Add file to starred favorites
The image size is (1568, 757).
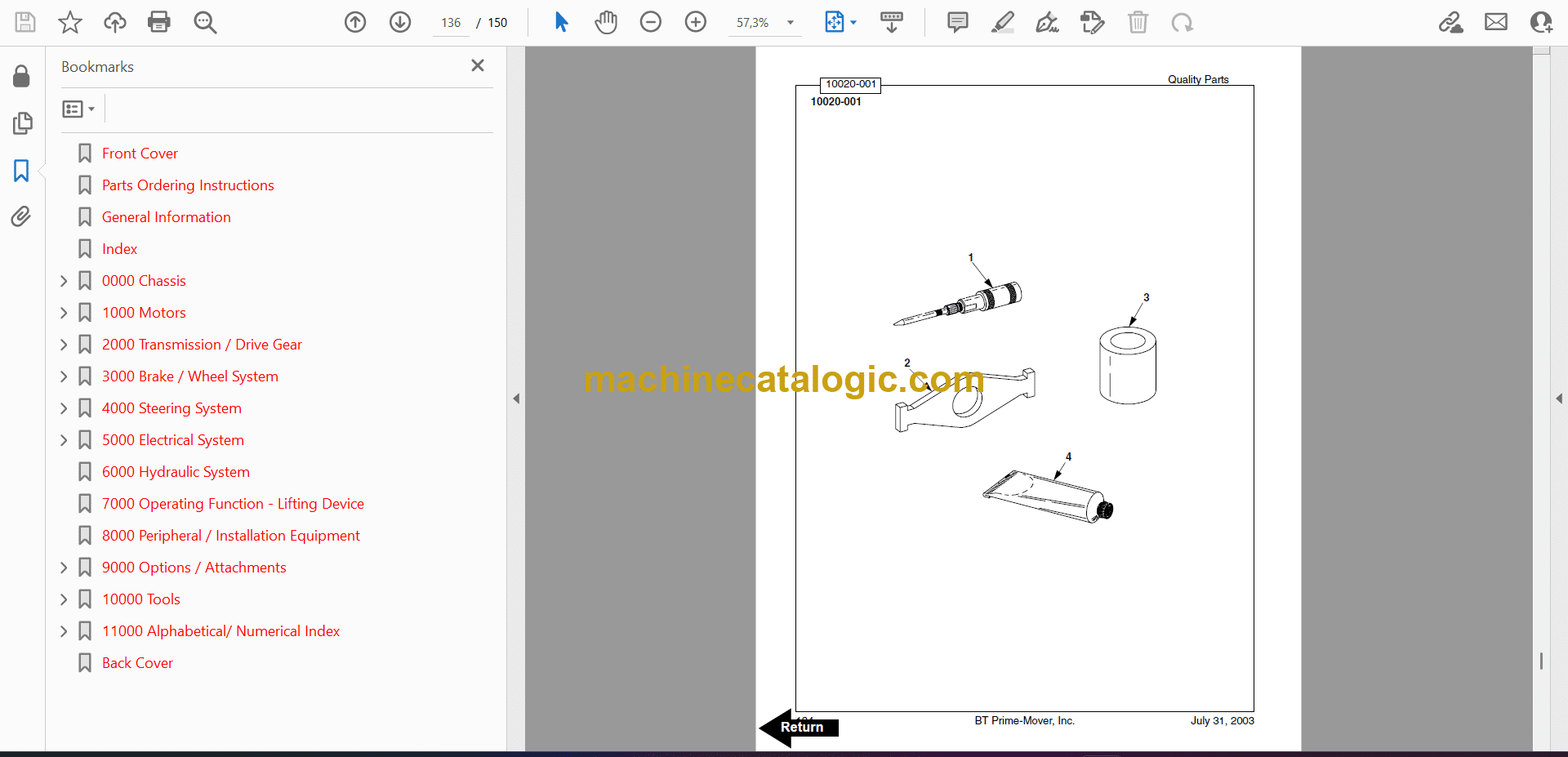pyautogui.click(x=70, y=22)
